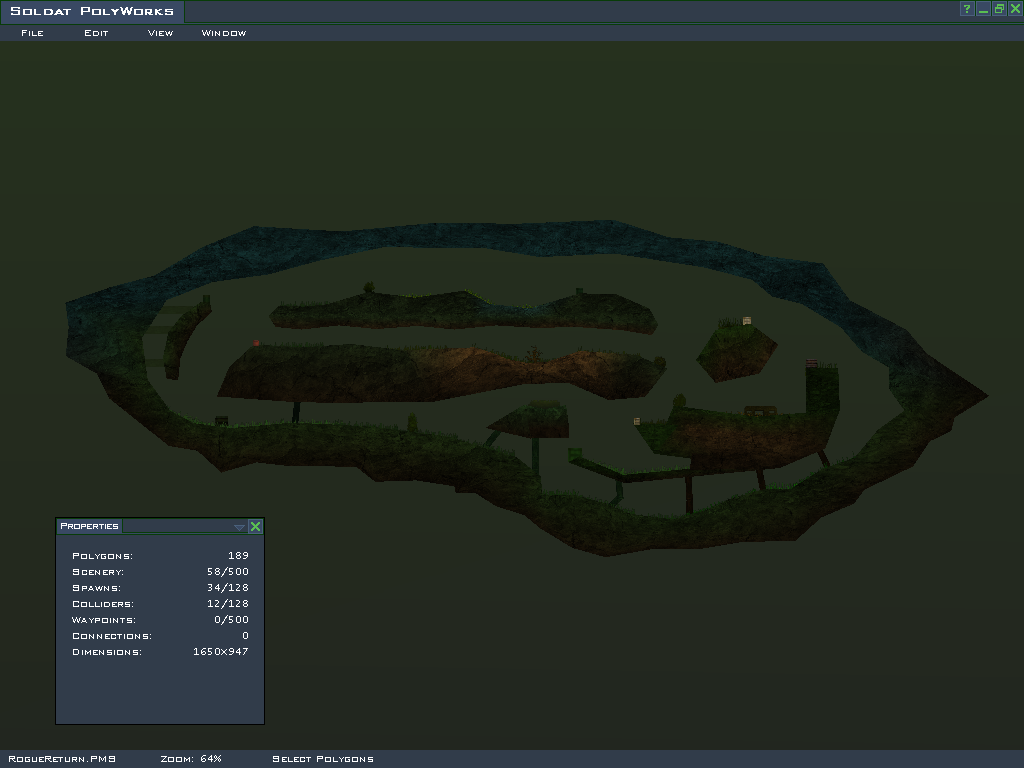Open the Edit menu
Screen dimensions: 1024x768
(96, 33)
